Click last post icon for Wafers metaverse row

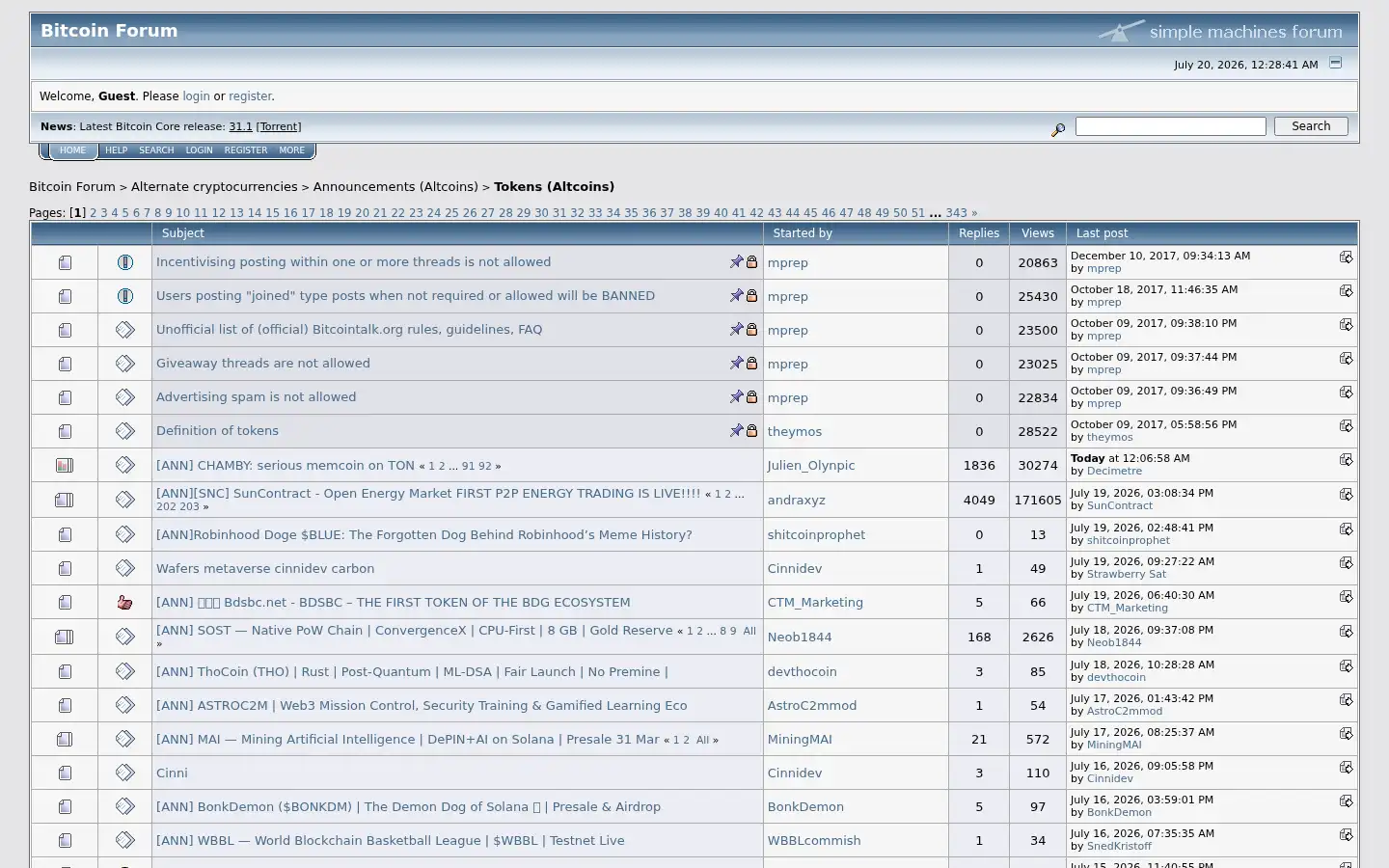tap(1346, 562)
